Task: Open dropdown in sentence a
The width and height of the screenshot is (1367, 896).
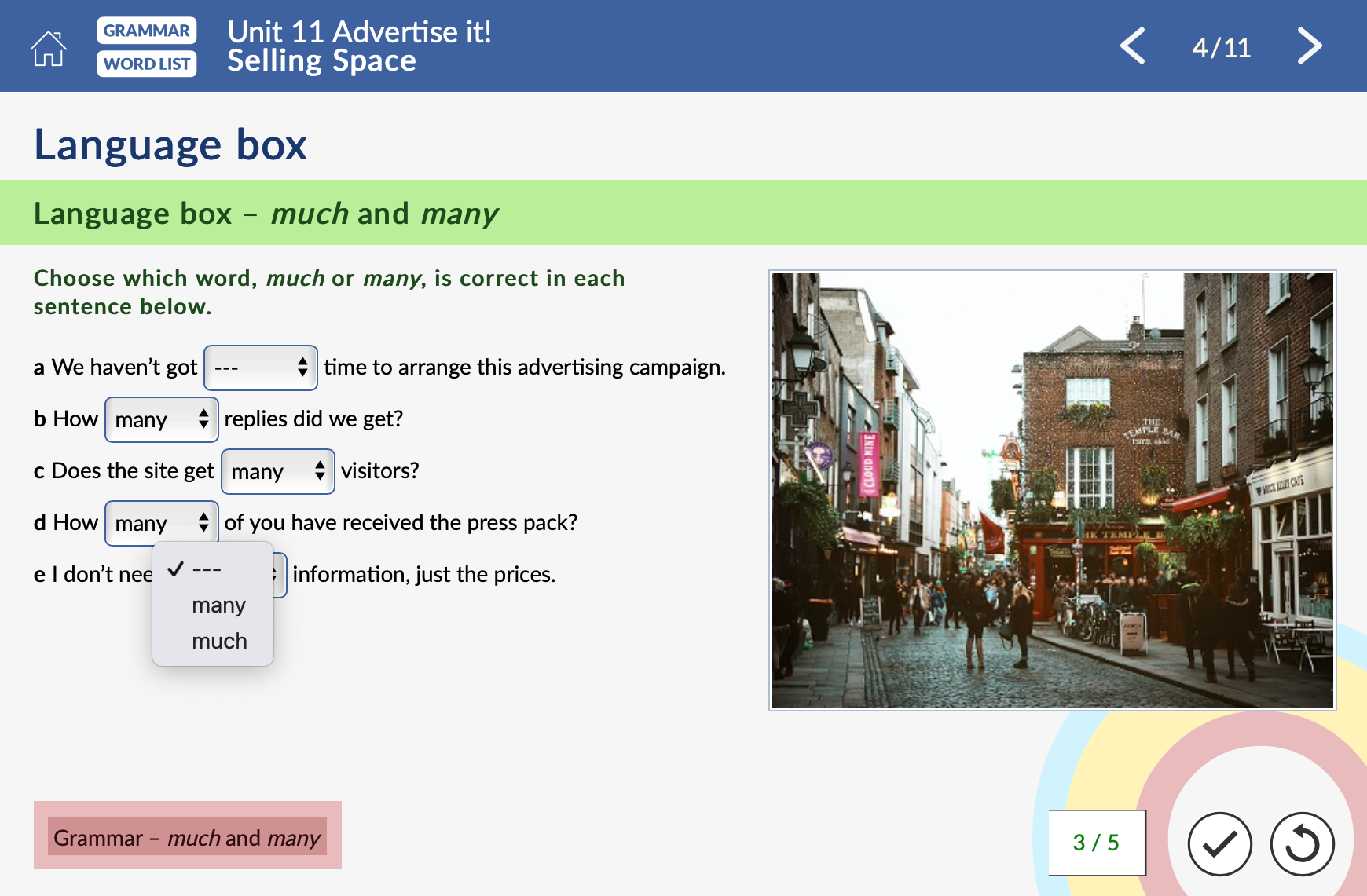Action: point(261,368)
